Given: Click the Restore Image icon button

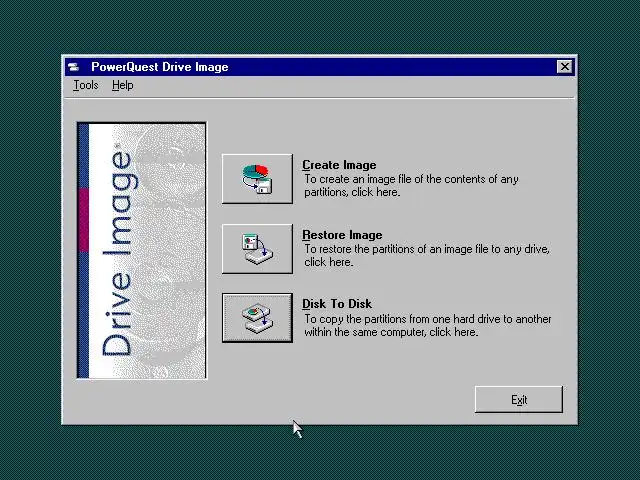Looking at the screenshot, I should tap(257, 249).
